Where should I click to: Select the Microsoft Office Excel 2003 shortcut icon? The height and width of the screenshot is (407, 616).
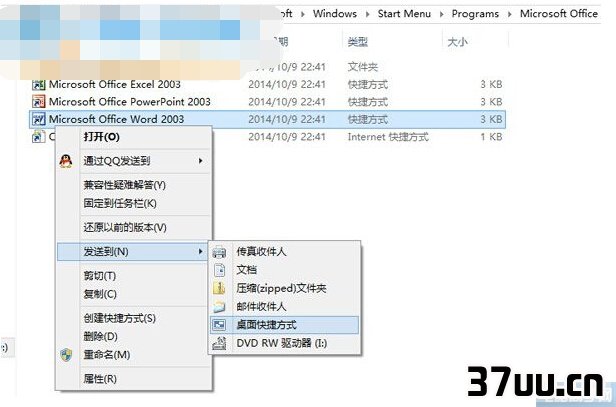tap(38, 84)
